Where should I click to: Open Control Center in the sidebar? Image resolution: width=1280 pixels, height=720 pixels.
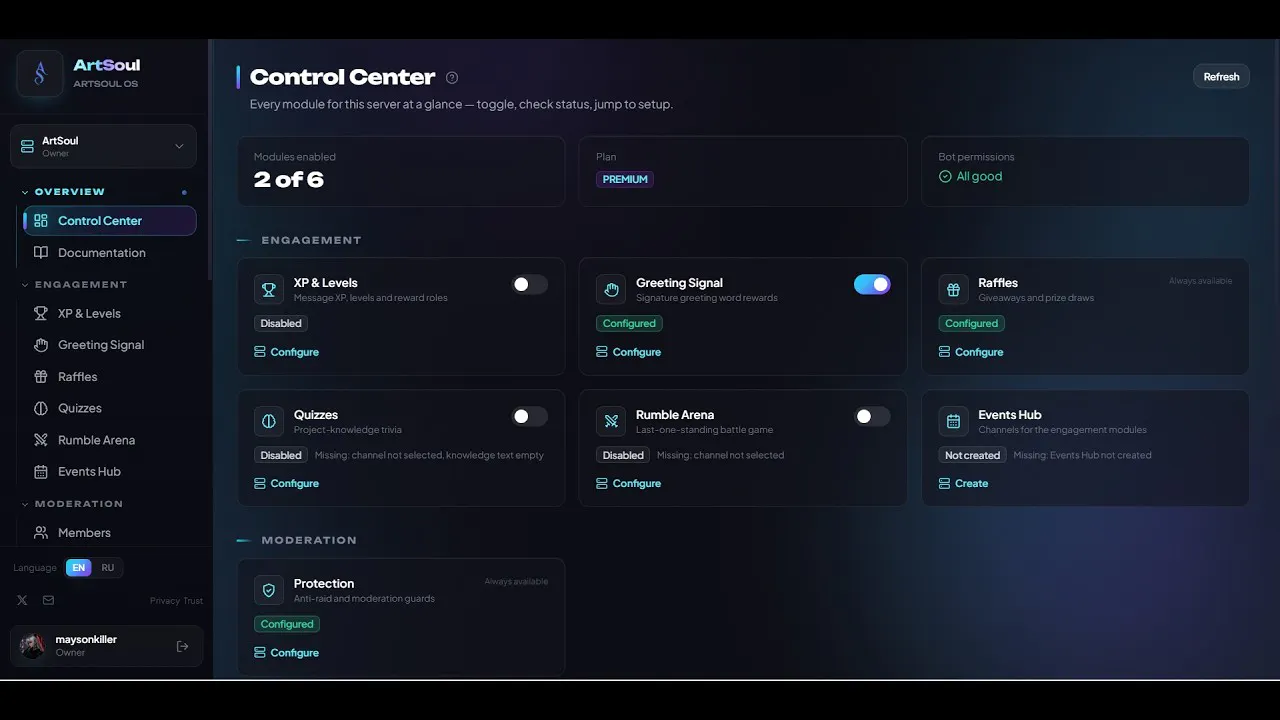click(x=110, y=221)
